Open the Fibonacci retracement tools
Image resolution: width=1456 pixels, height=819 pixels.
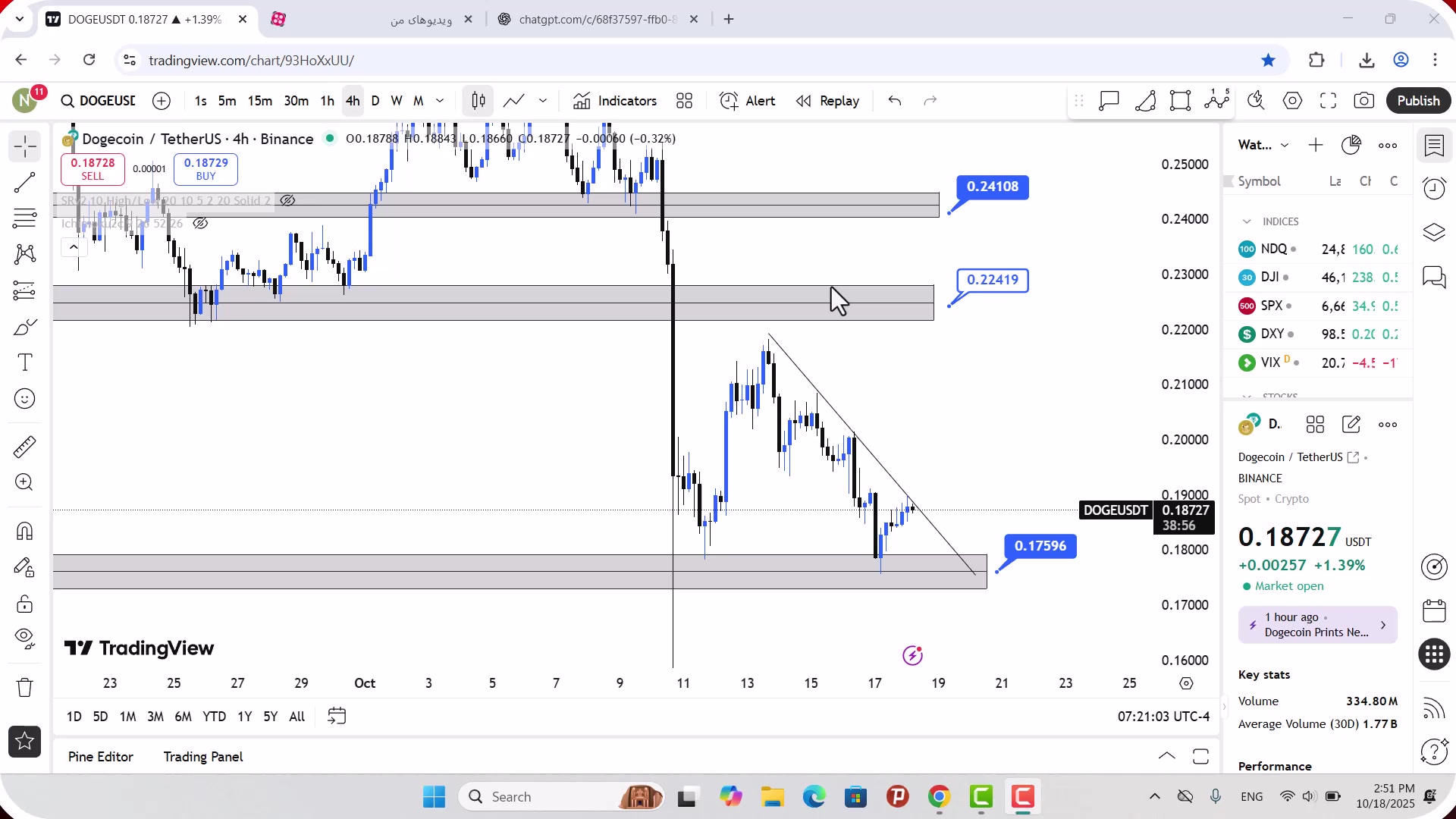coord(25,218)
